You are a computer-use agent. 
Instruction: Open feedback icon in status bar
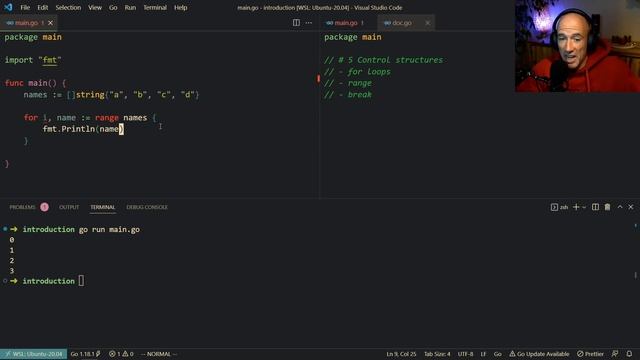615,354
